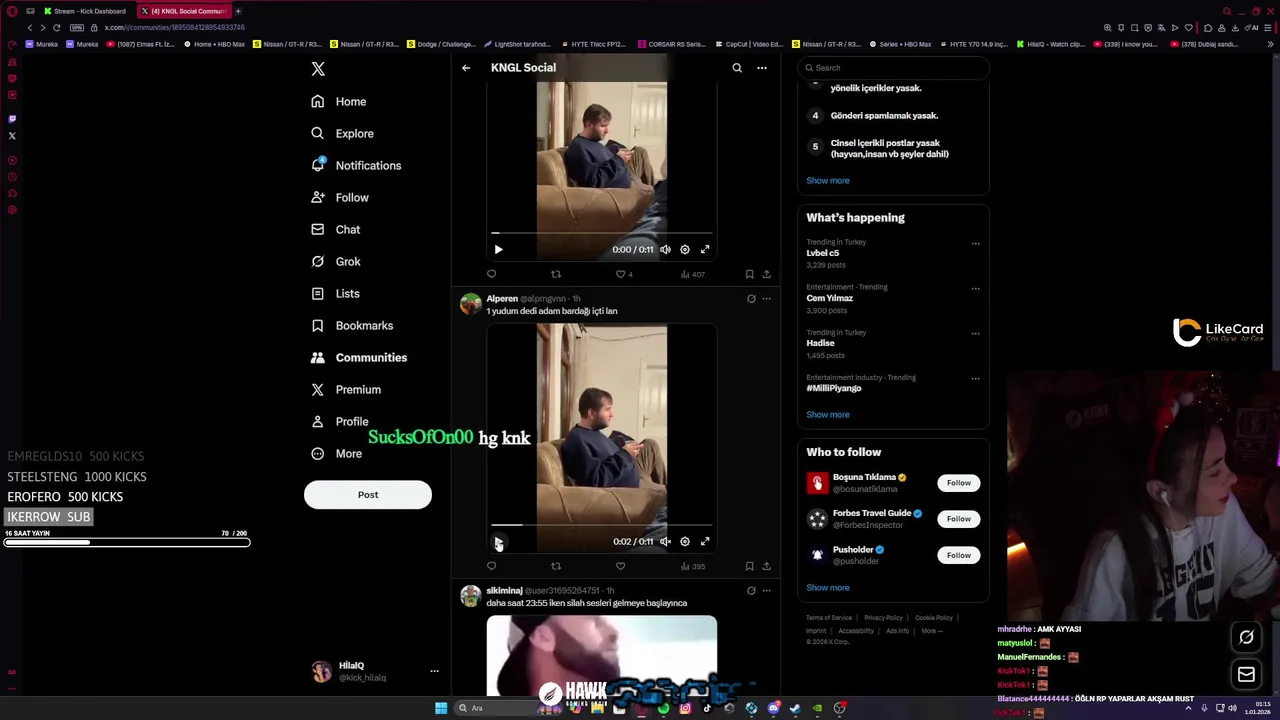This screenshot has width=1280, height=720.
Task: Open Communities in the sidebar
Action: click(359, 357)
